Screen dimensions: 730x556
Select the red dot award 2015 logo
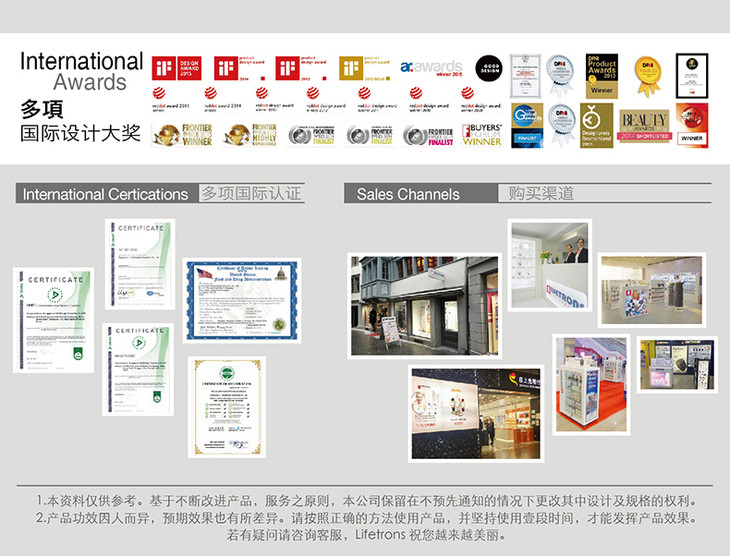(170, 99)
